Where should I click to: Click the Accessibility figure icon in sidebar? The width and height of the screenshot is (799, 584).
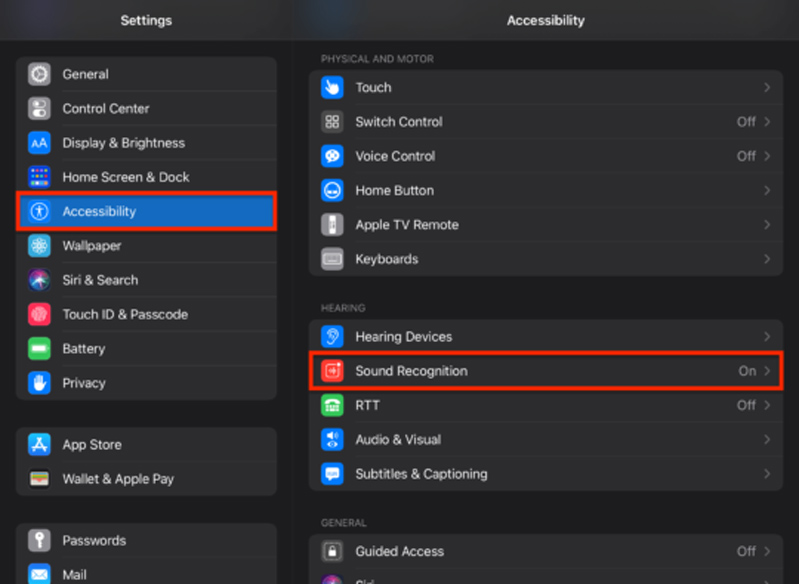(39, 211)
